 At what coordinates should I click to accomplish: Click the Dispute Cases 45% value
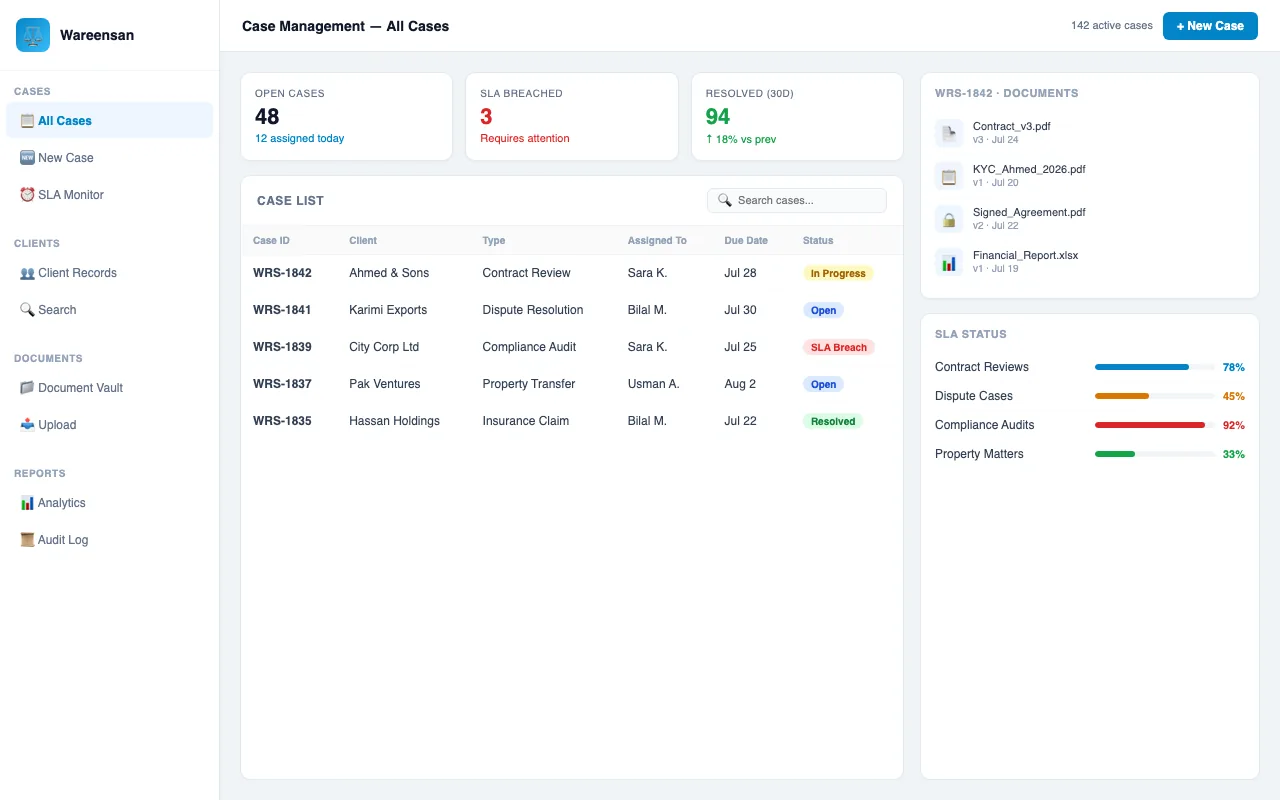1234,396
